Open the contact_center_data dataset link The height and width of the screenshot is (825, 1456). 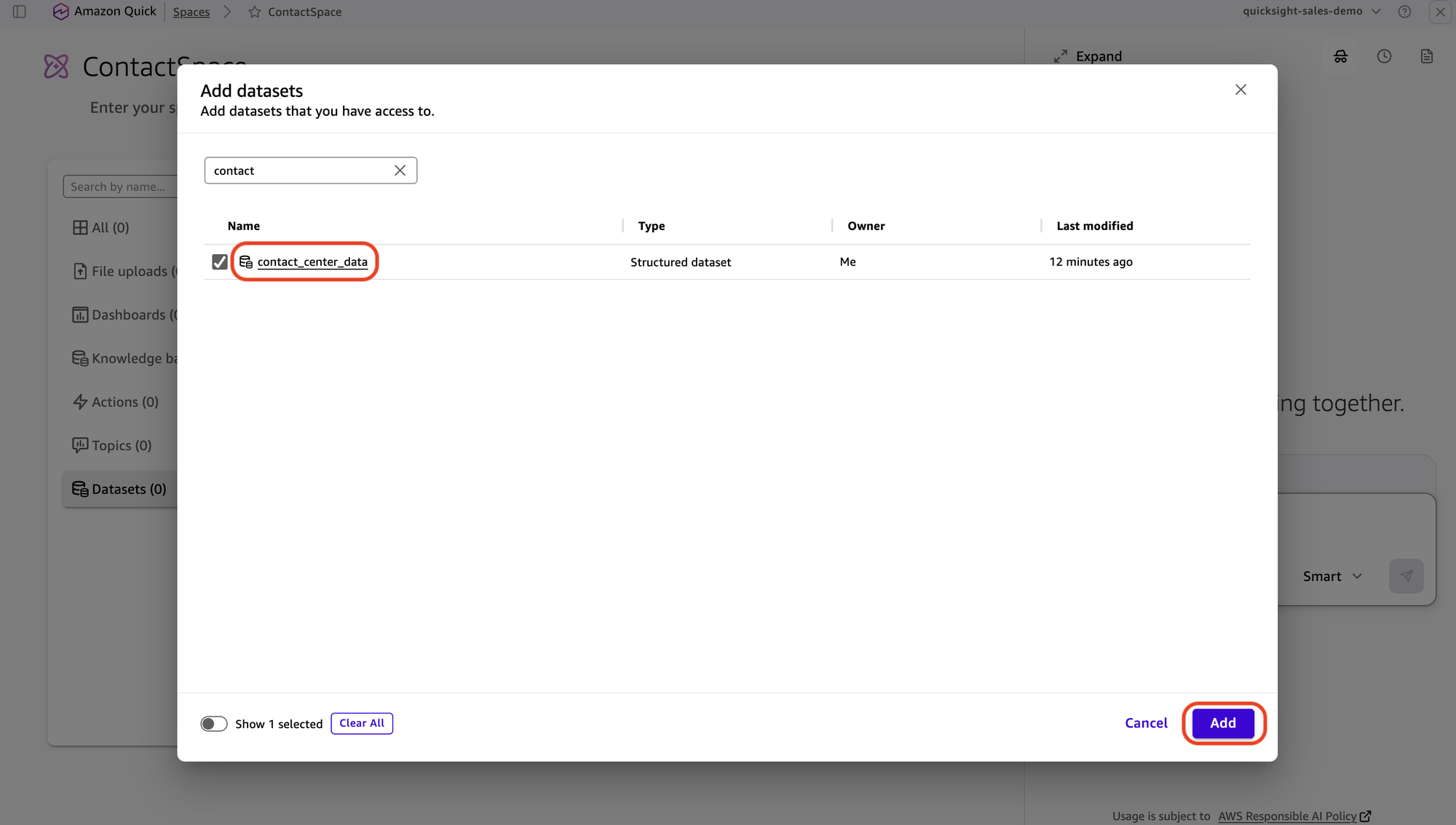(312, 262)
